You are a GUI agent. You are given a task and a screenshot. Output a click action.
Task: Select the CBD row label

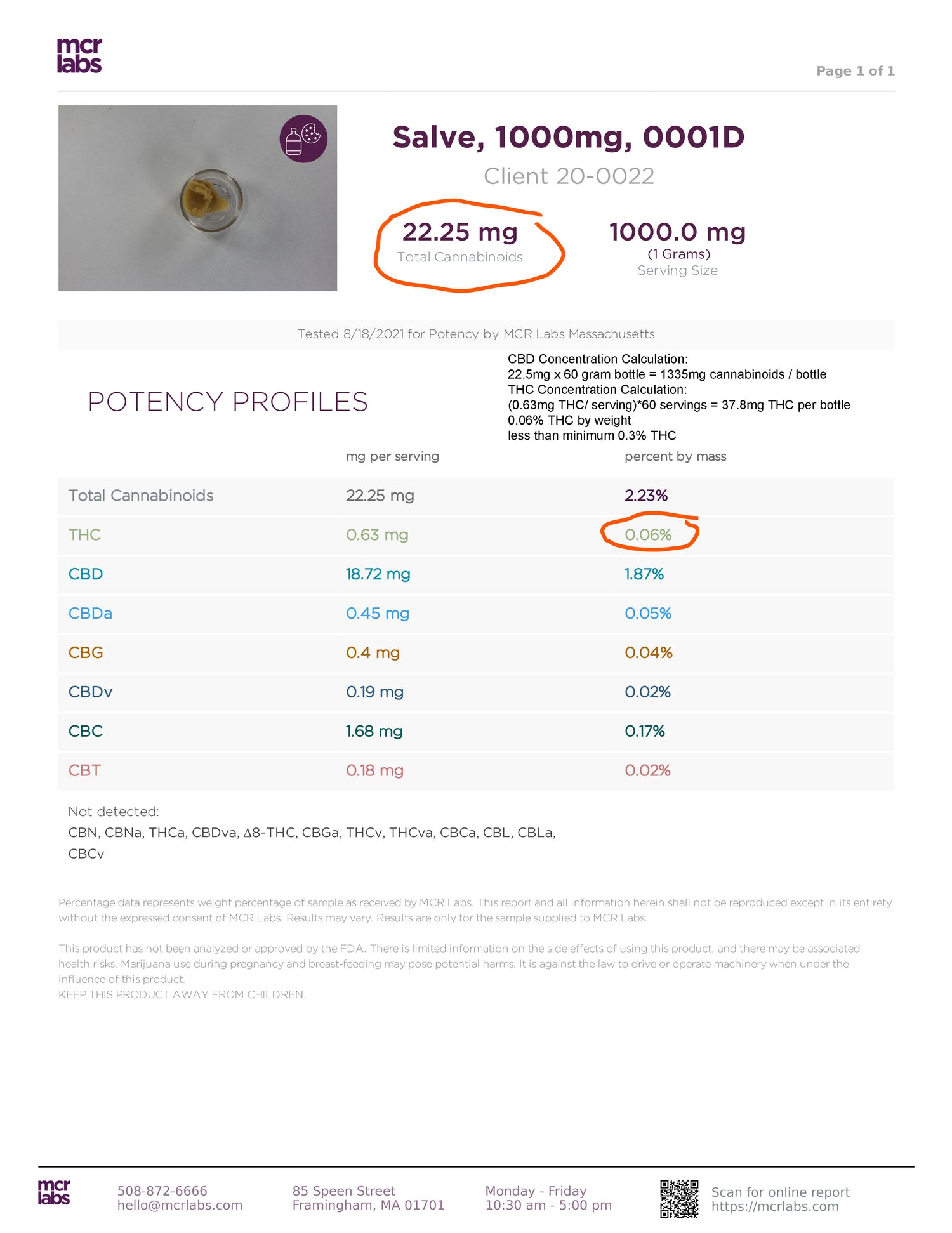pyautogui.click(x=86, y=574)
